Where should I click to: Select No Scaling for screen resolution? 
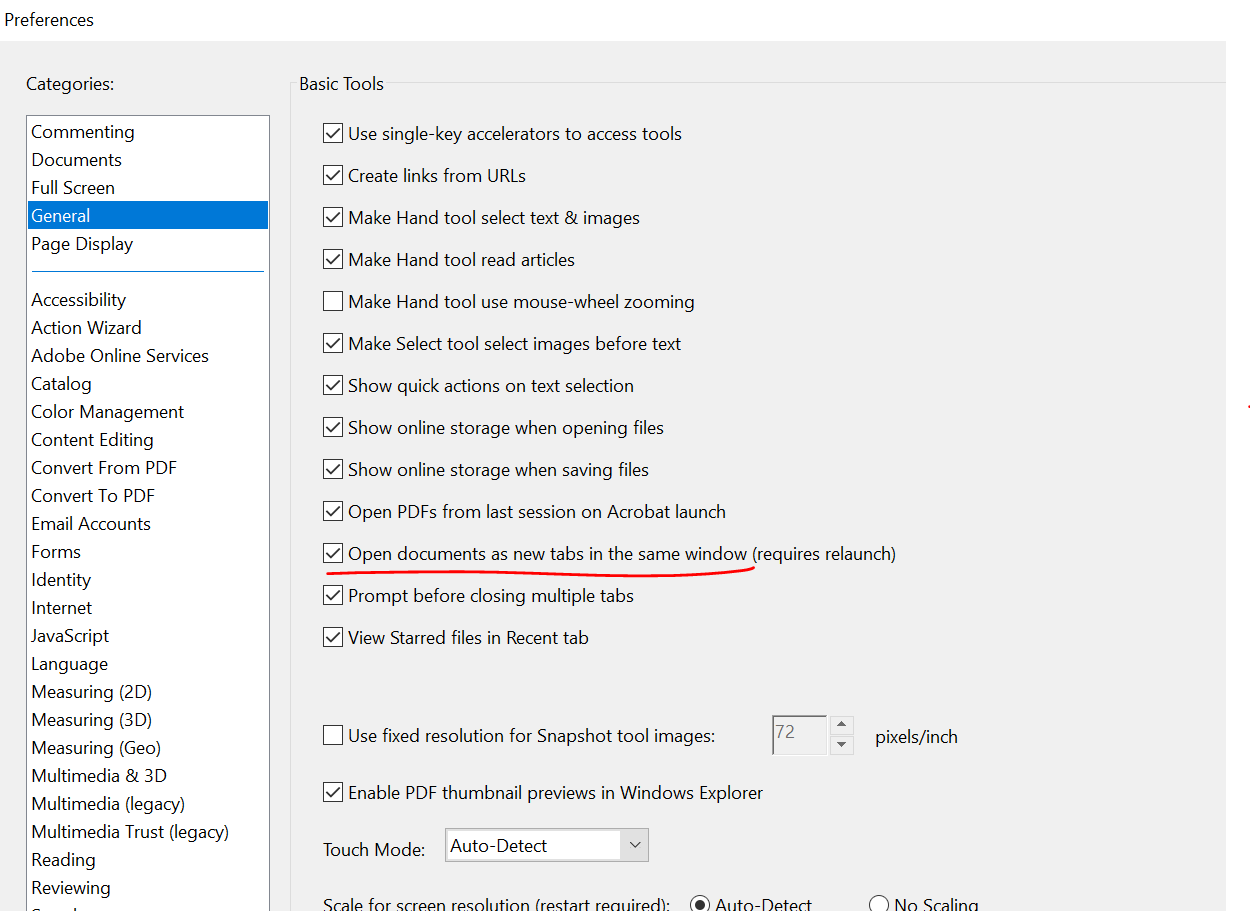[879, 903]
